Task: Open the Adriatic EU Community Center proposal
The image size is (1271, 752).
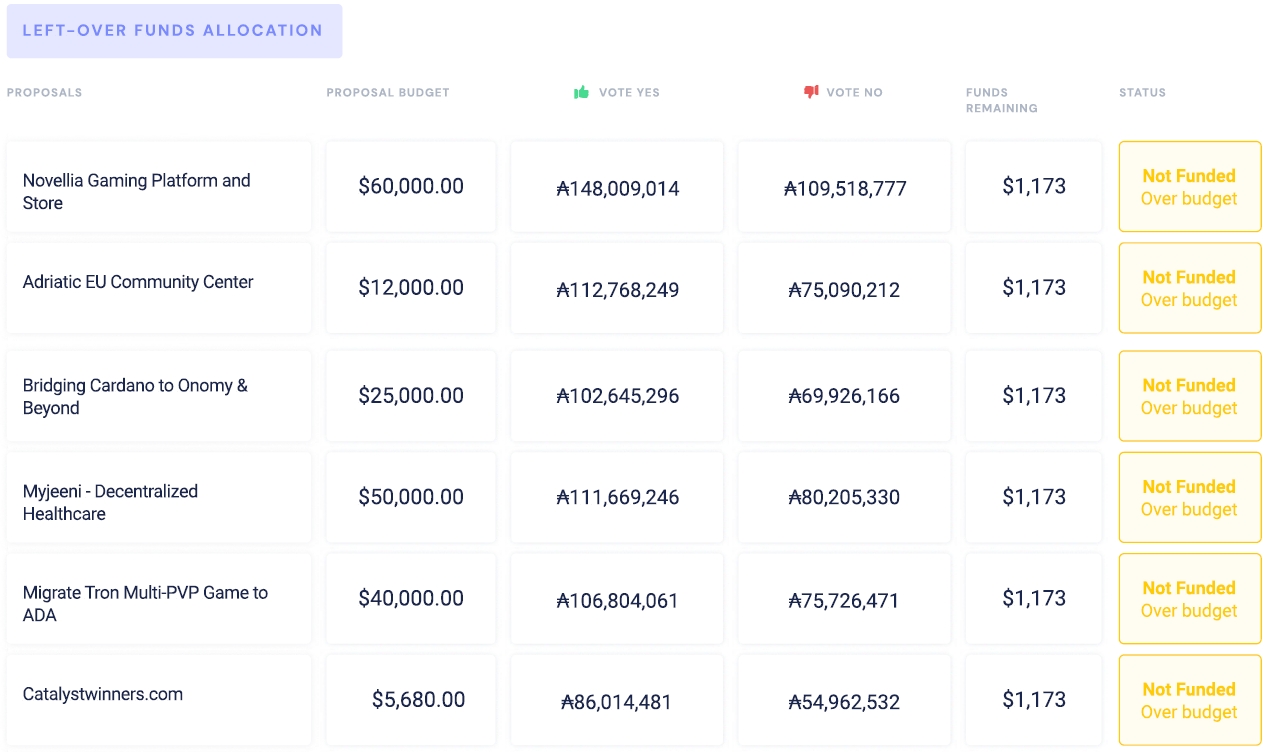Action: [x=138, y=282]
